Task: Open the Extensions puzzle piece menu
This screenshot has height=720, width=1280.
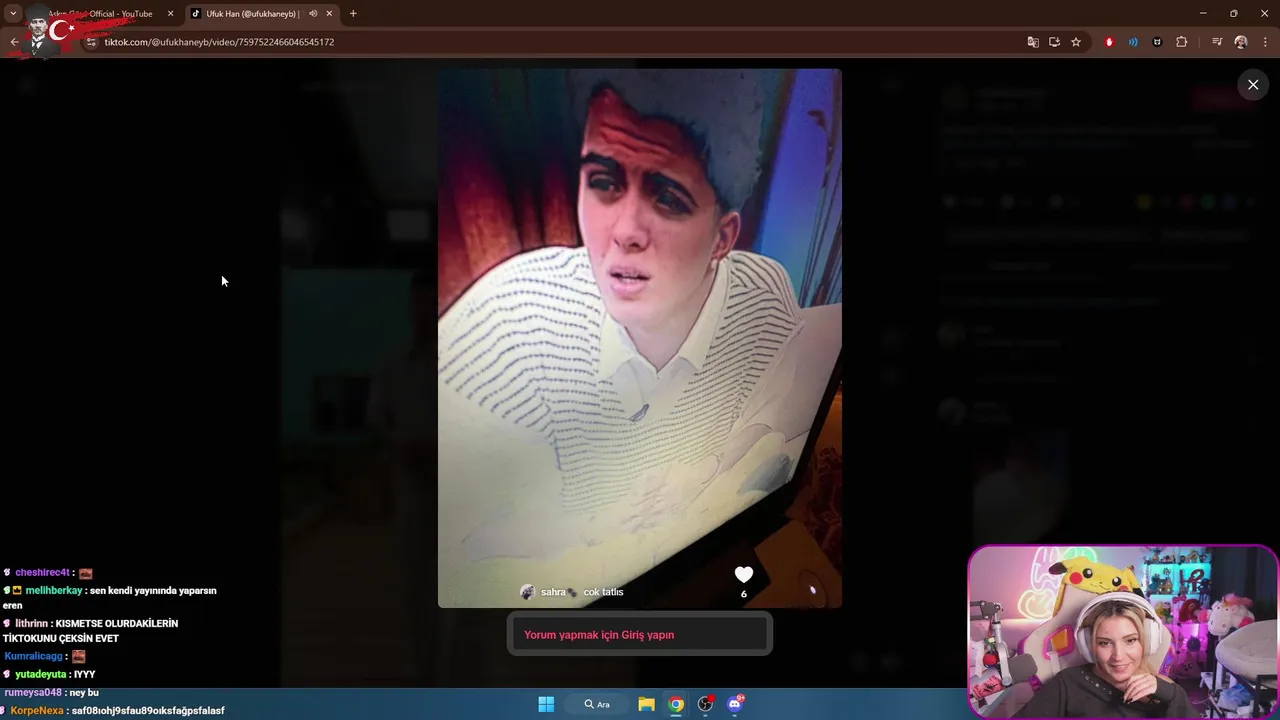Action: click(1182, 42)
